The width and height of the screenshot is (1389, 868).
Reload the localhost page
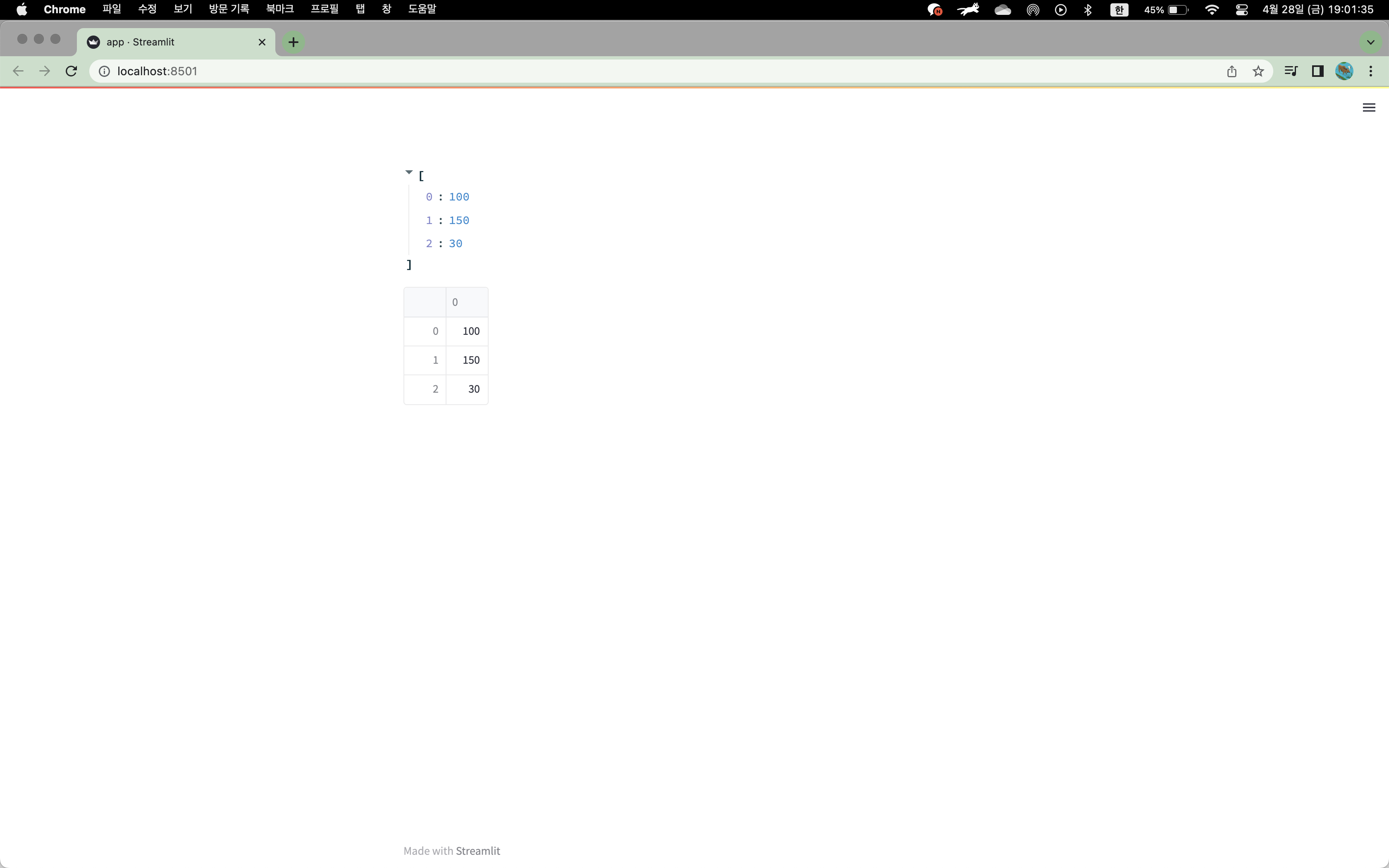[x=71, y=71]
